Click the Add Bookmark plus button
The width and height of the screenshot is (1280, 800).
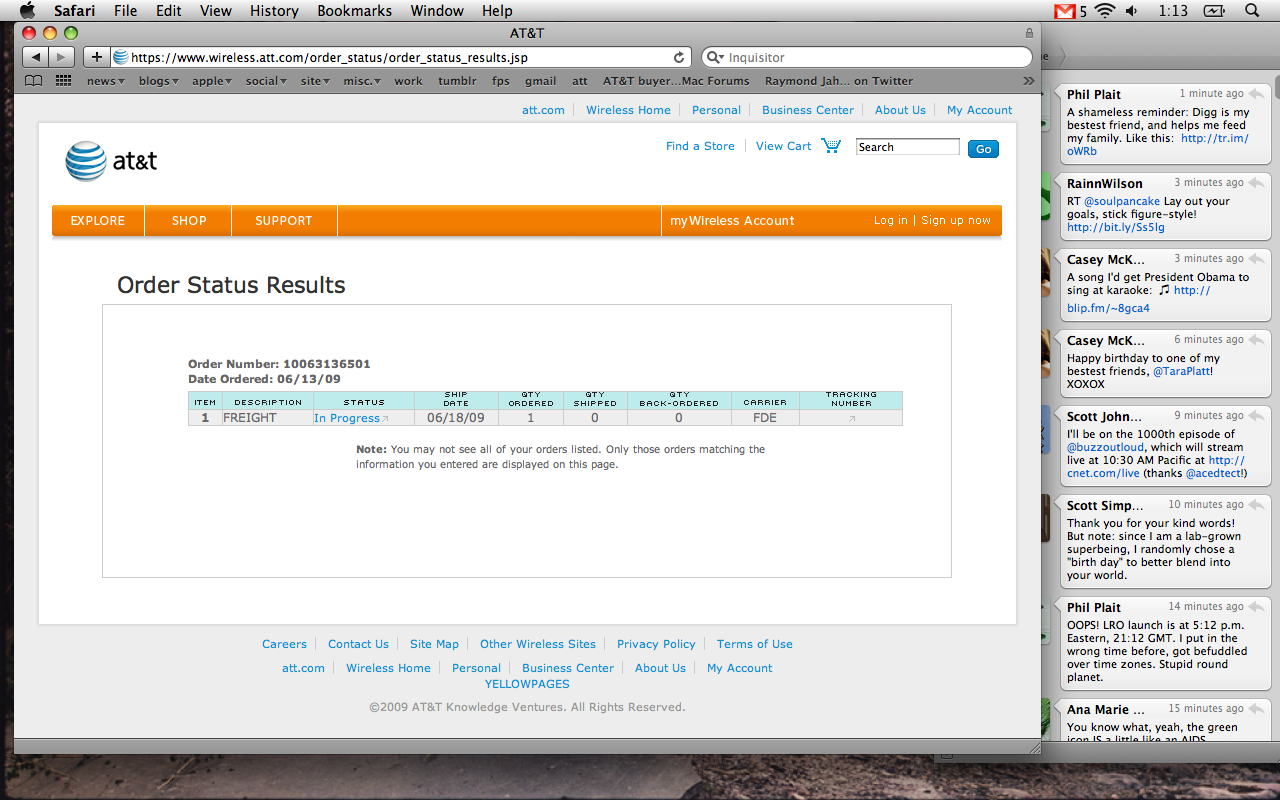(x=96, y=57)
